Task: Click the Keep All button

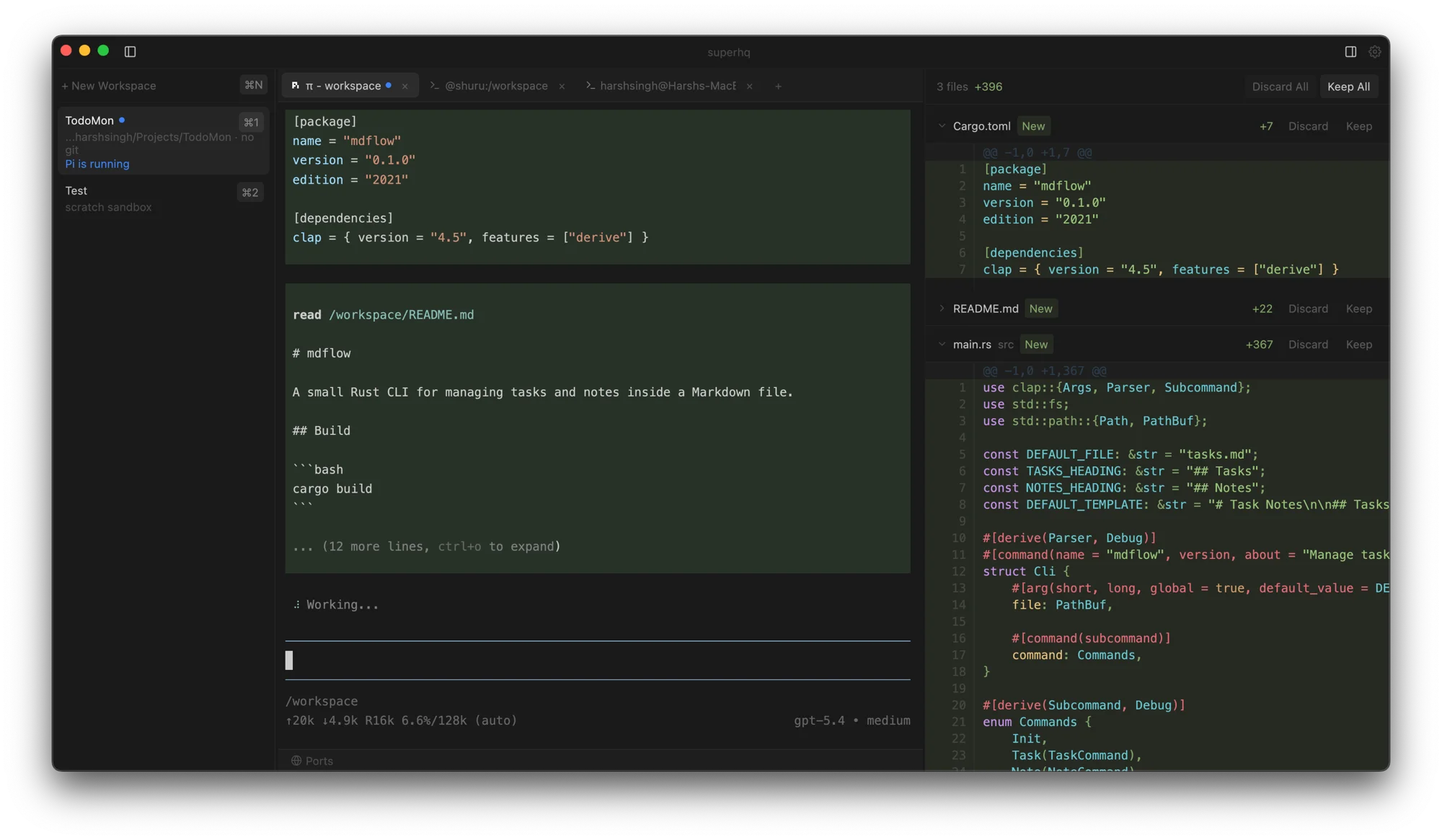Action: pos(1348,86)
